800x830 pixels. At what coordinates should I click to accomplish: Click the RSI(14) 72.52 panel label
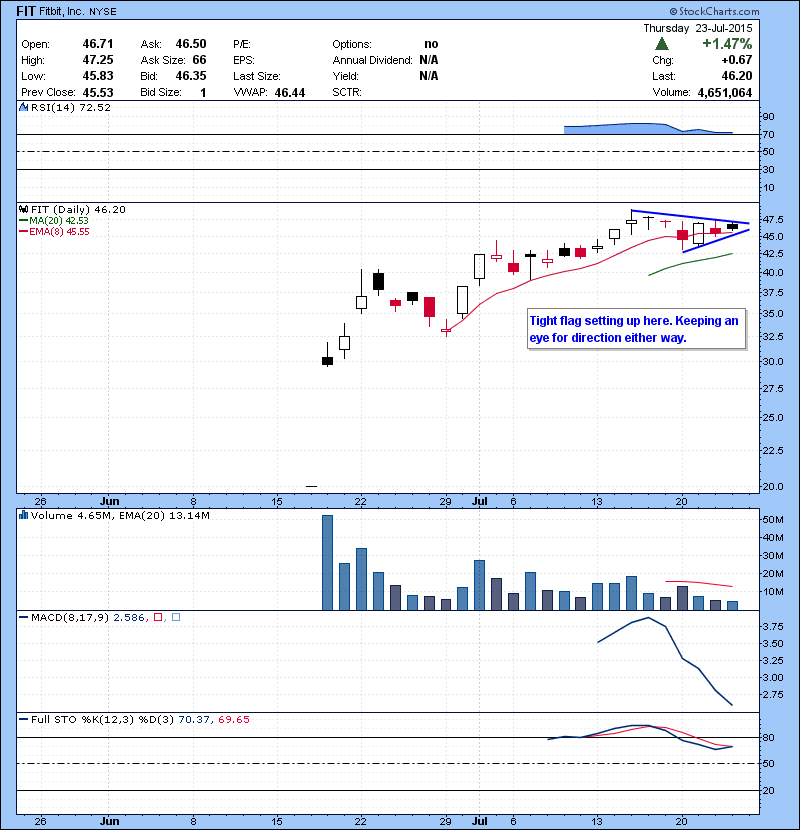pos(71,107)
